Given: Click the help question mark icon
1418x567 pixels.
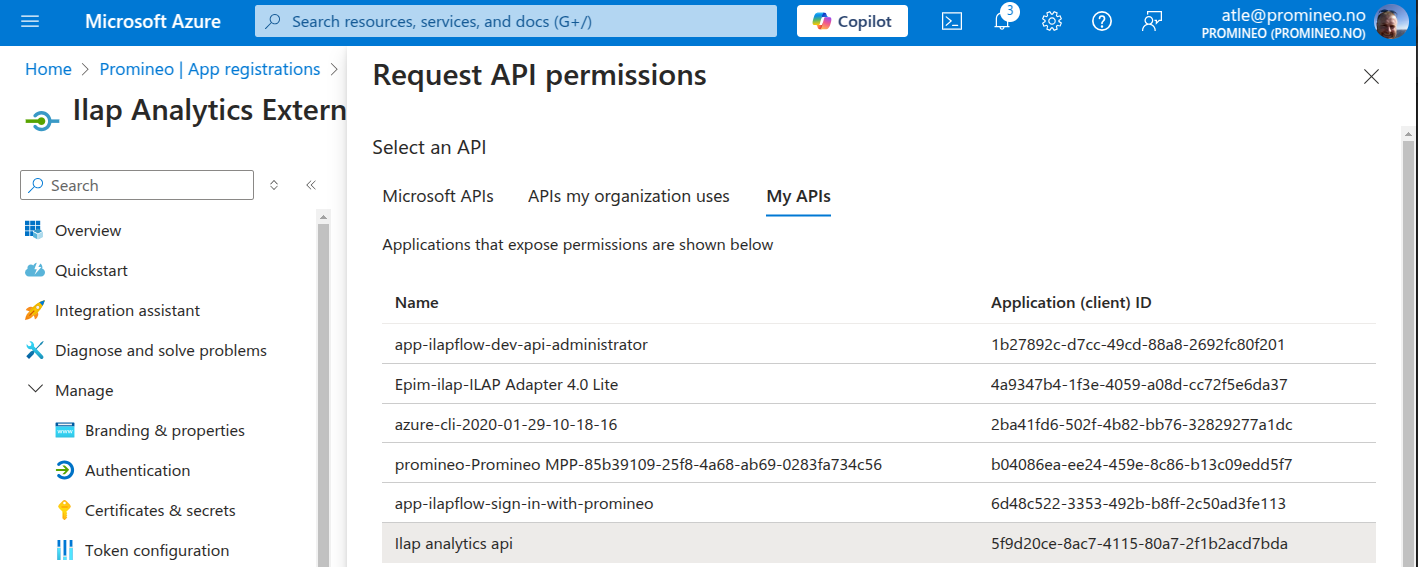Looking at the screenshot, I should (1102, 21).
